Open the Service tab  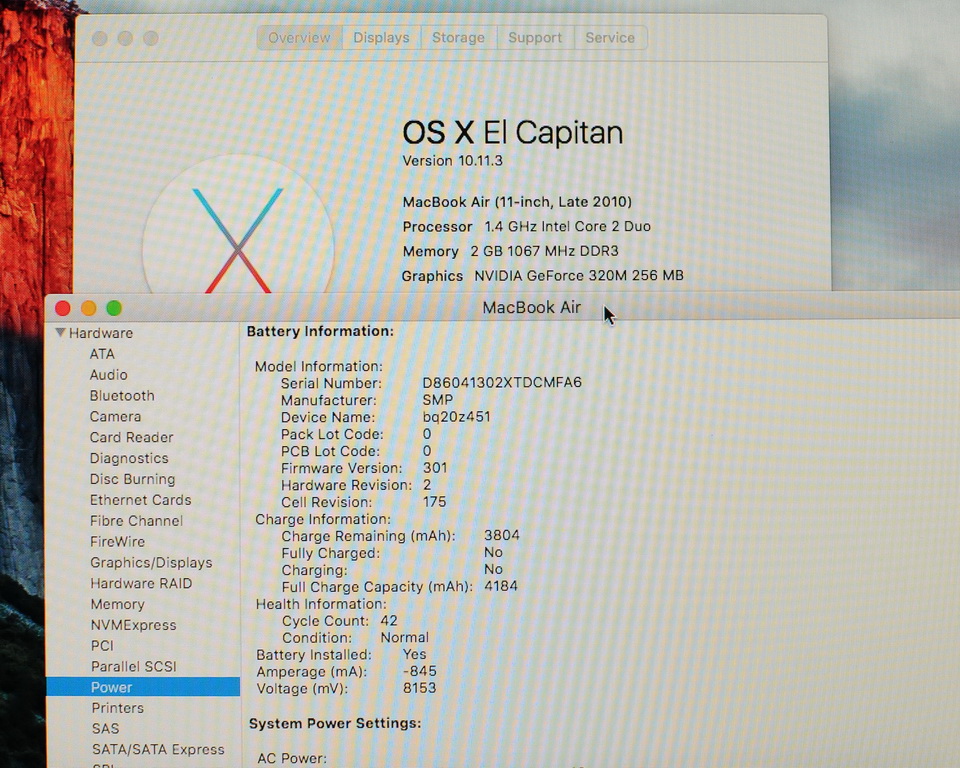(610, 38)
